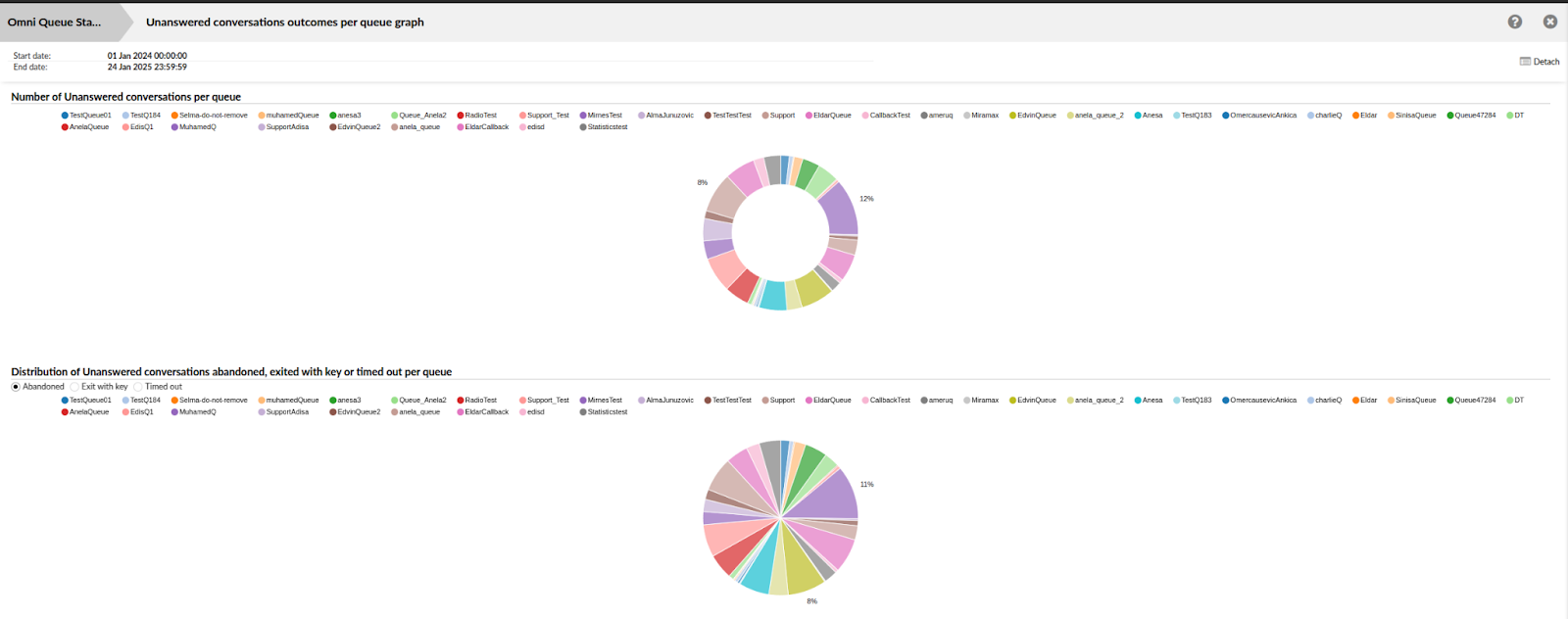Close the report with the X icon
The width and height of the screenshot is (1568, 619).
[x=1550, y=22]
